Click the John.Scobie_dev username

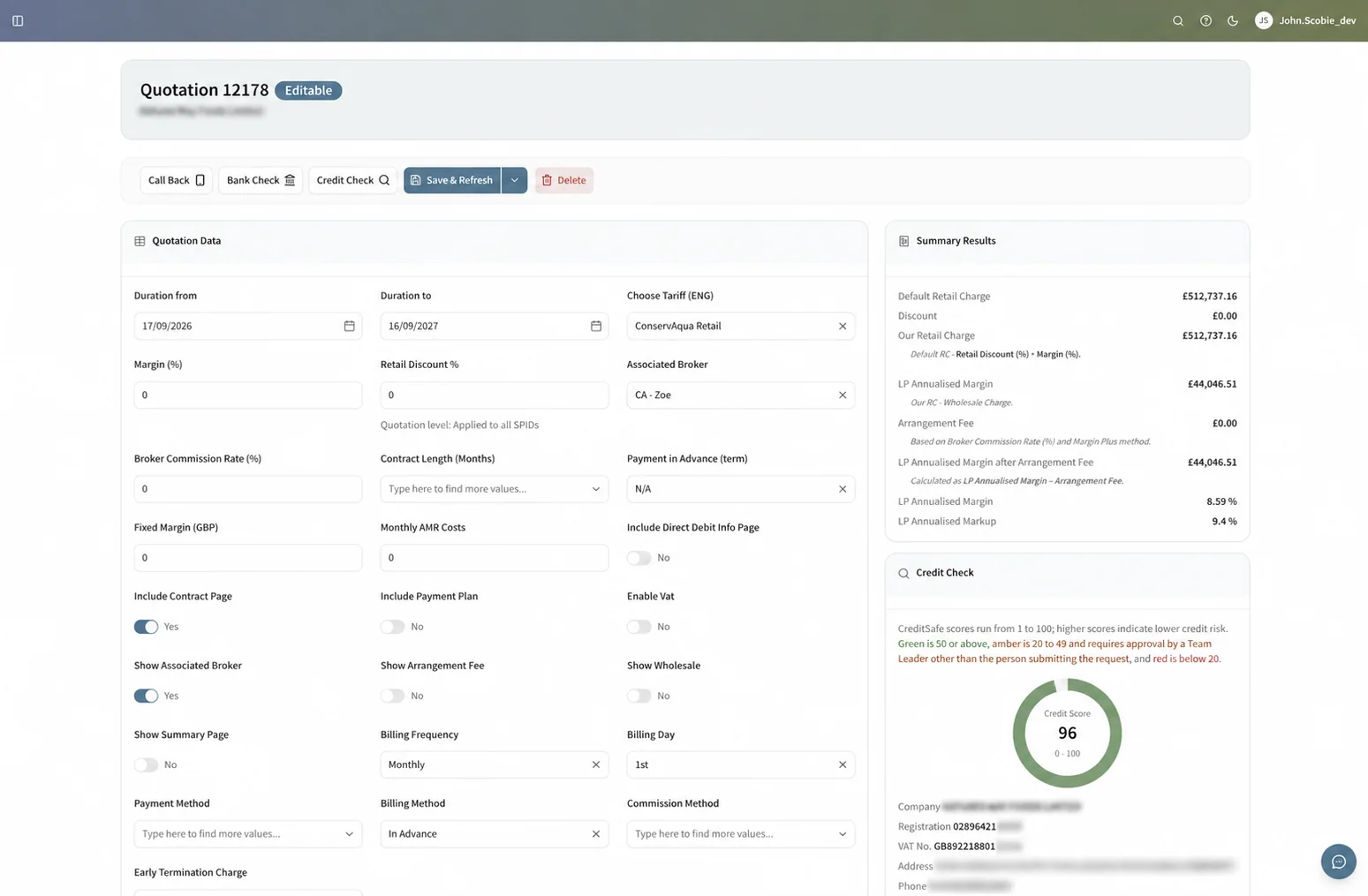1317,20
